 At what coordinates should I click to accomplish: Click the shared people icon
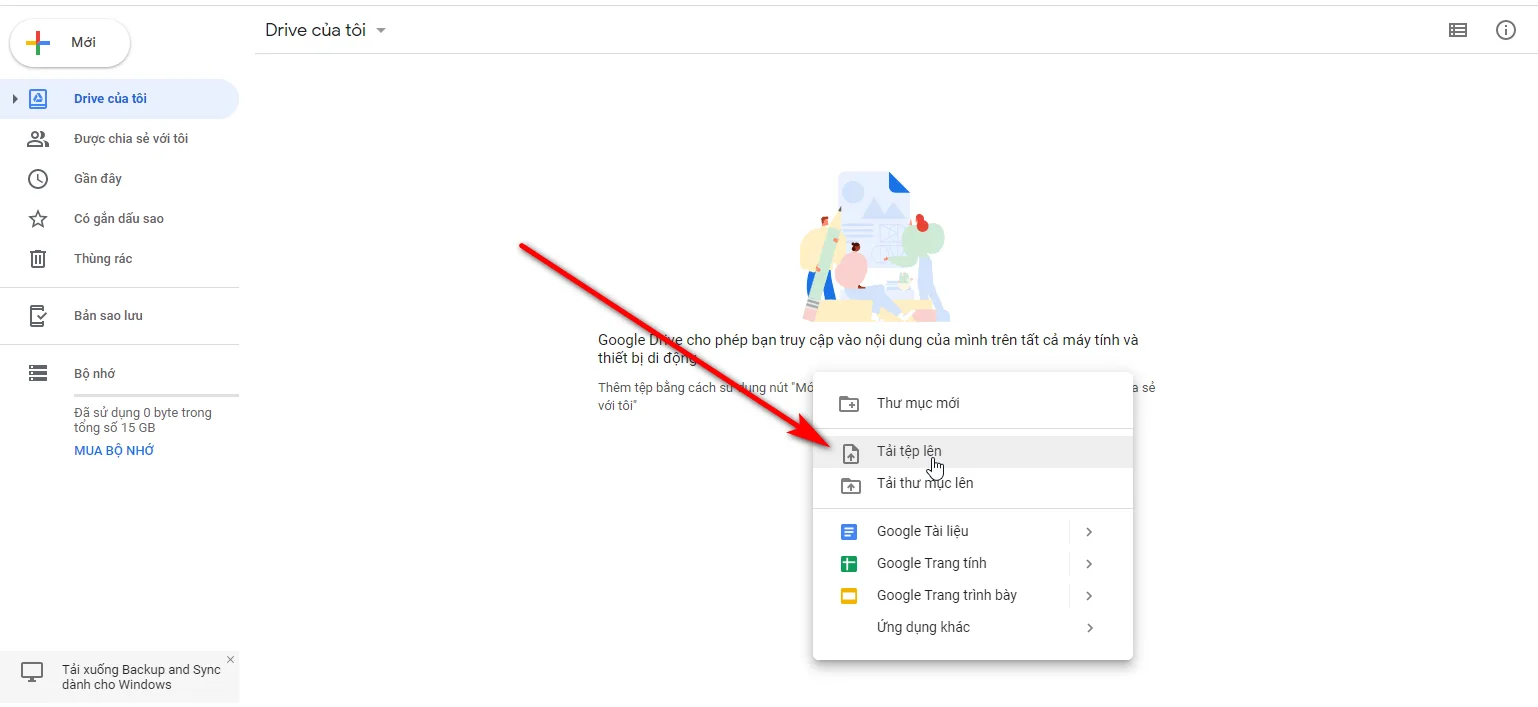[x=38, y=139]
